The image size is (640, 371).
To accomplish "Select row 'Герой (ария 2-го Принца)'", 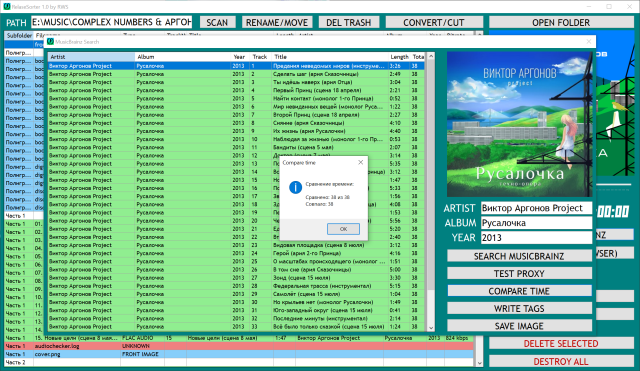I will tap(236, 253).
